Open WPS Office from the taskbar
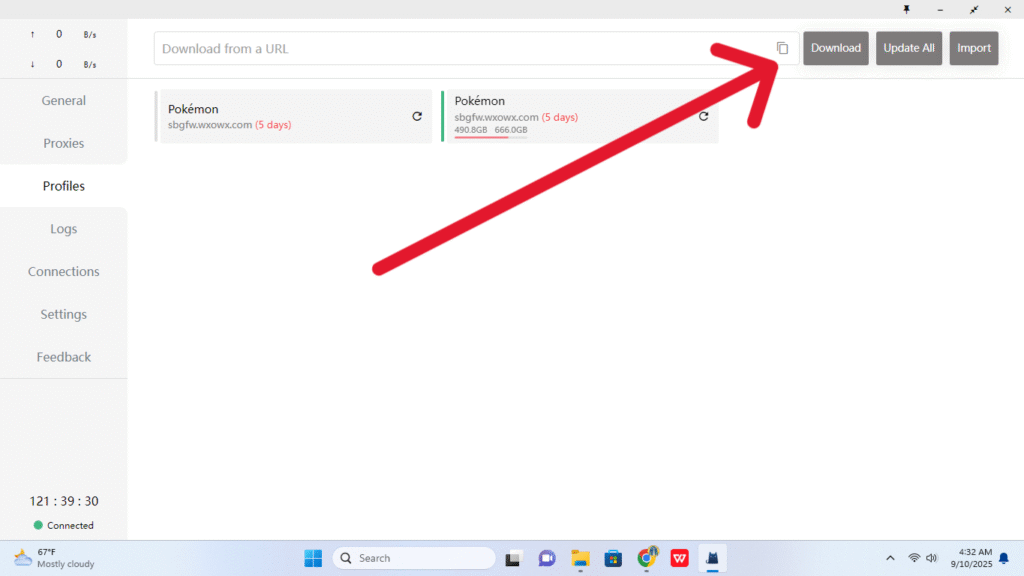The height and width of the screenshot is (576, 1024). coord(680,558)
